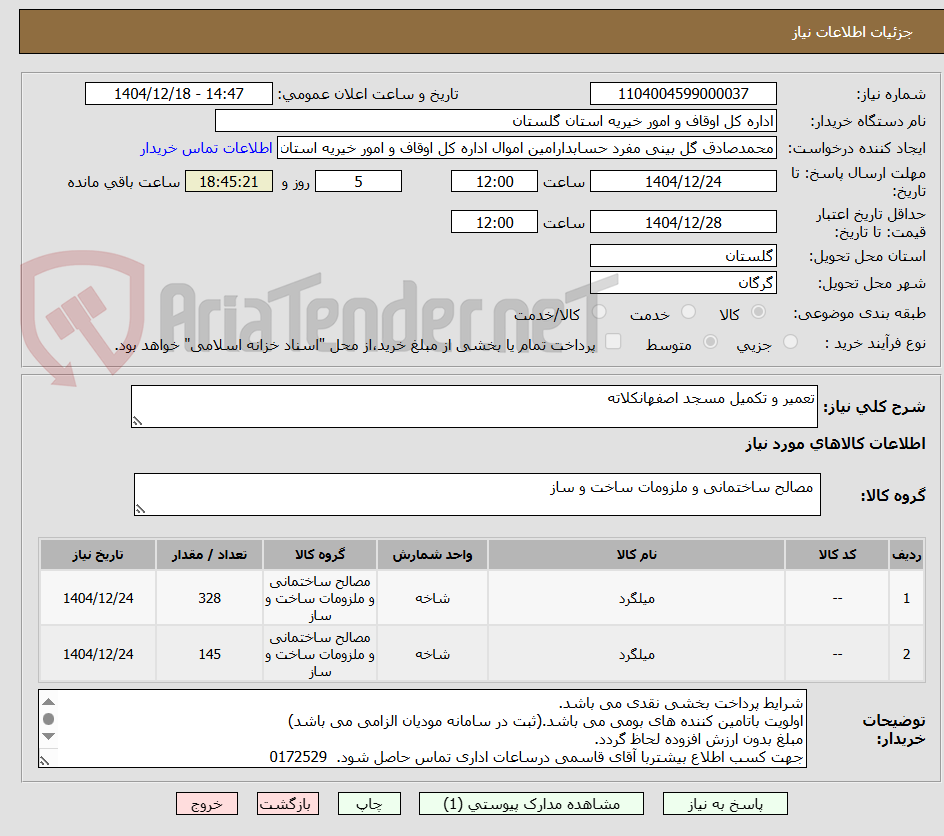Toggle the اسناد خزانه اسلامی payment checkbox
The image size is (944, 836).
click(613, 341)
